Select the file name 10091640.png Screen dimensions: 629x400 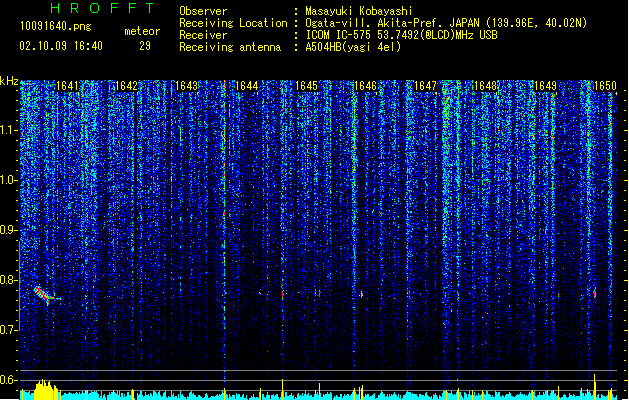(x=56, y=26)
